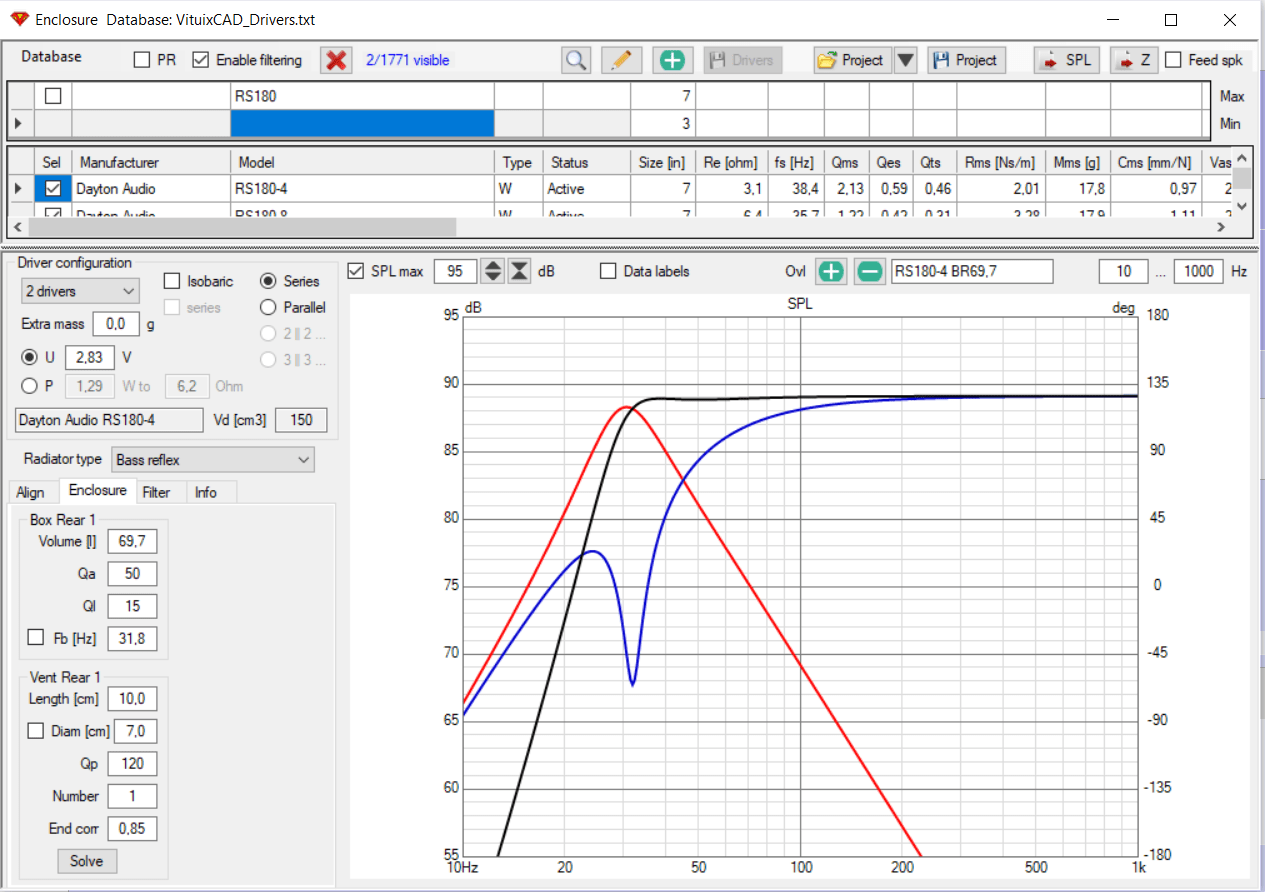Save Project with the floppy disk button
Image resolution: width=1265 pixels, height=892 pixels.
point(966,60)
